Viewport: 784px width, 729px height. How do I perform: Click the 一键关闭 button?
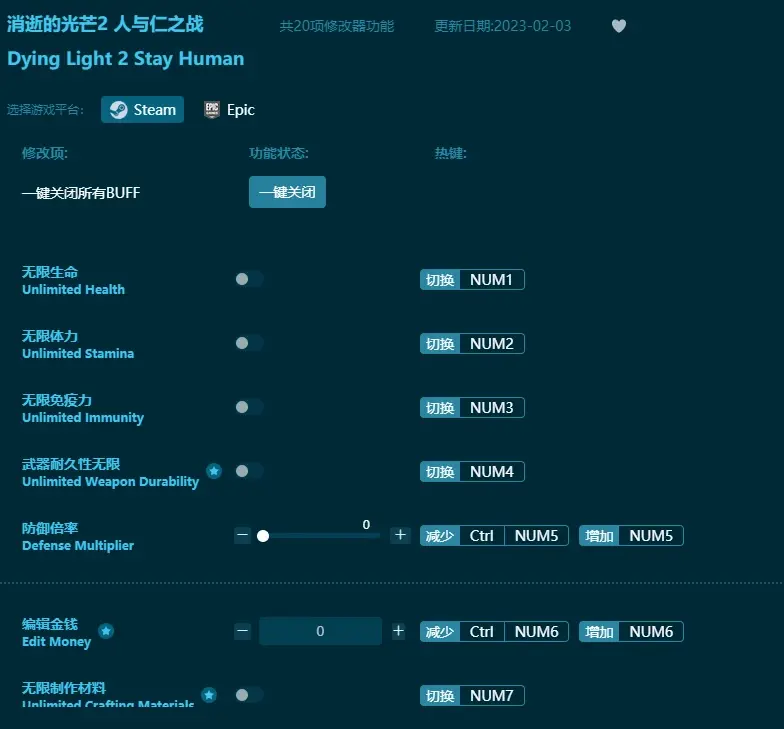[288, 192]
